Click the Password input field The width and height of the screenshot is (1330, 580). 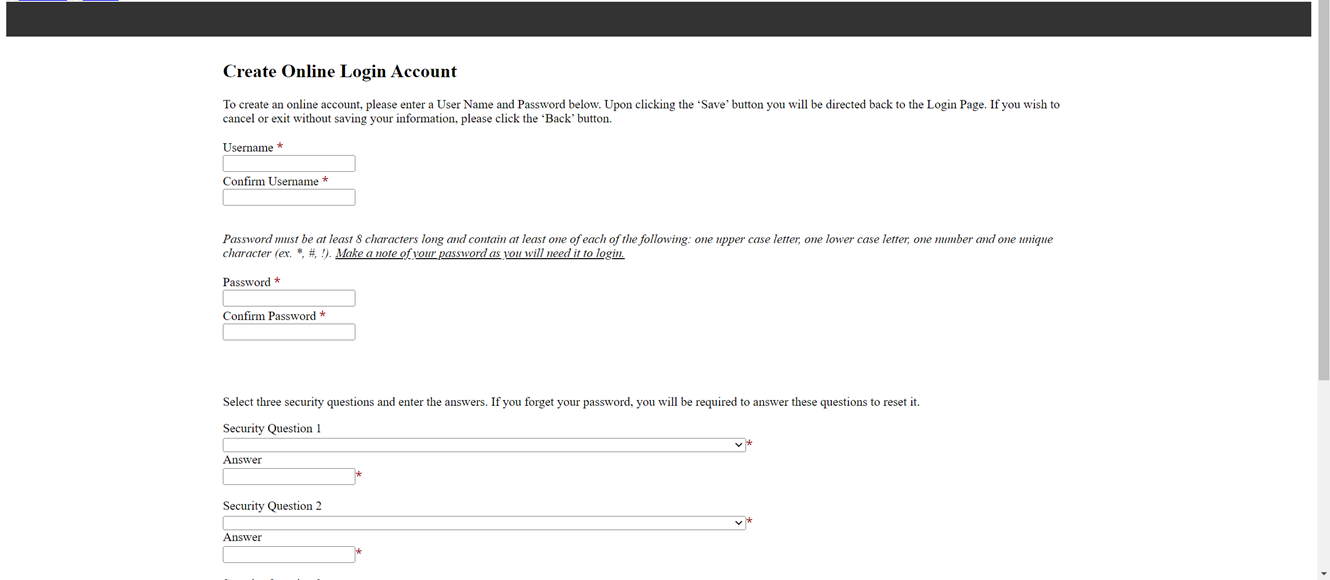[x=288, y=298]
